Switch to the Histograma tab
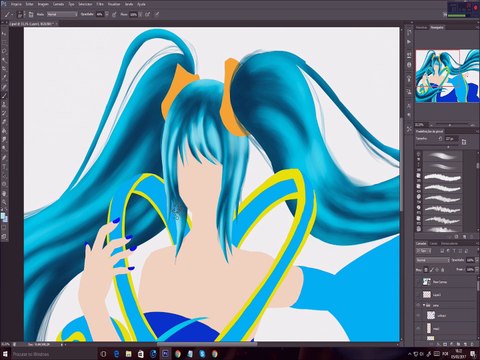480x360 pixels. 422,27
